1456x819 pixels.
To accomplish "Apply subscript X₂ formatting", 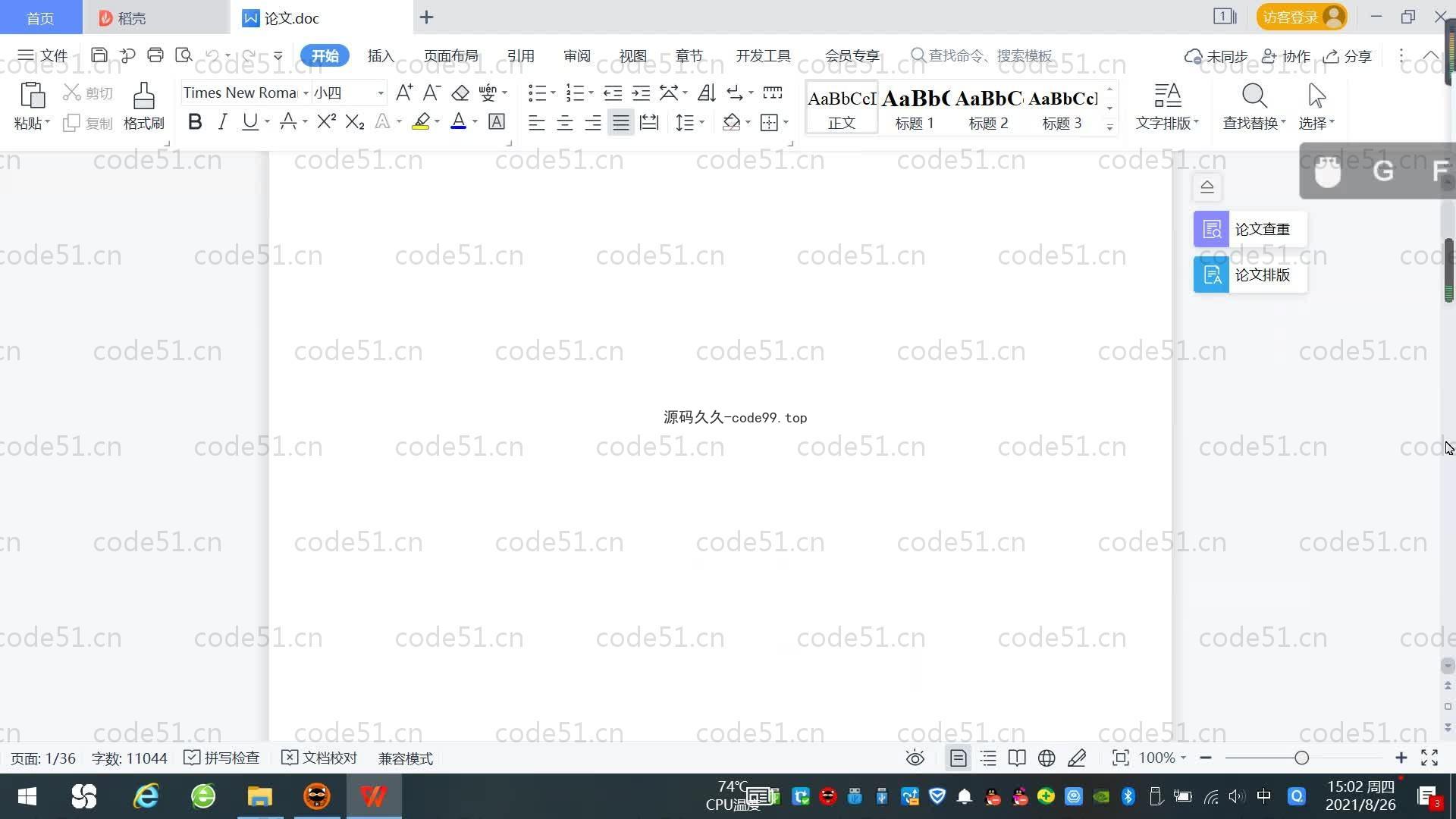I will (355, 121).
